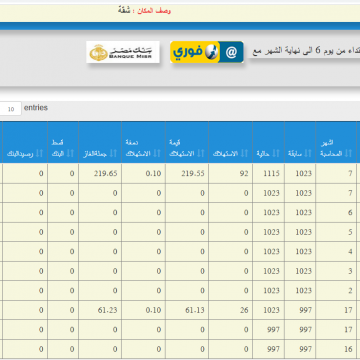Select the billing month cell 2
360x360 pixels.
pos(336,290)
